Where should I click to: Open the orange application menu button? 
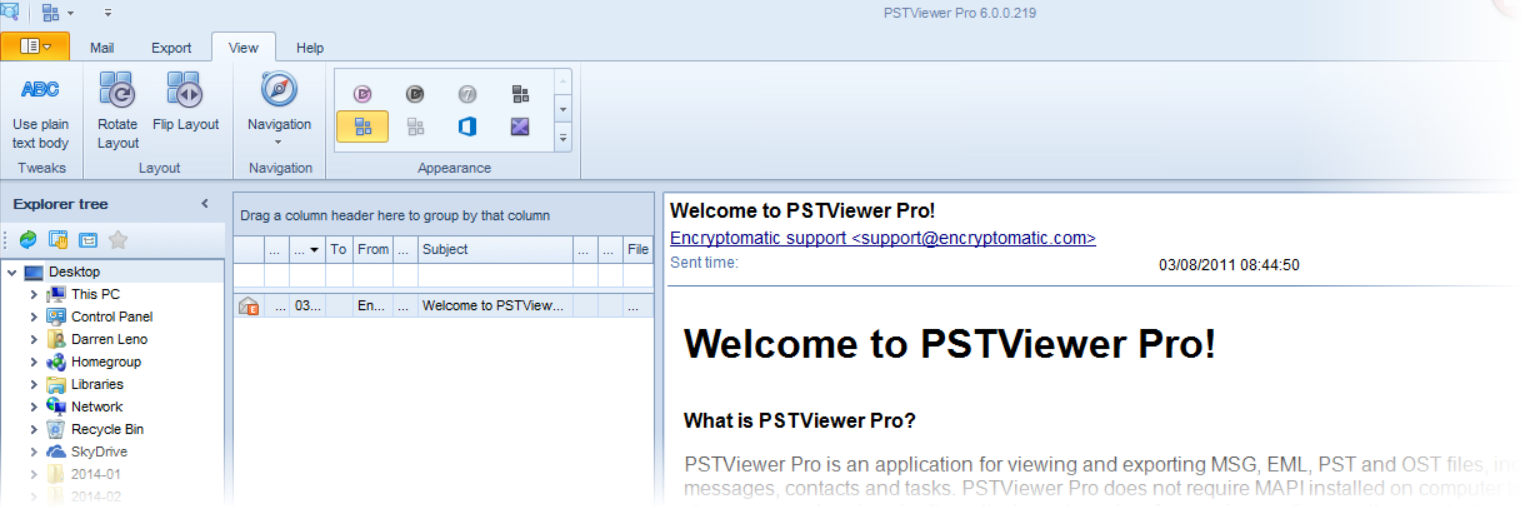point(35,46)
